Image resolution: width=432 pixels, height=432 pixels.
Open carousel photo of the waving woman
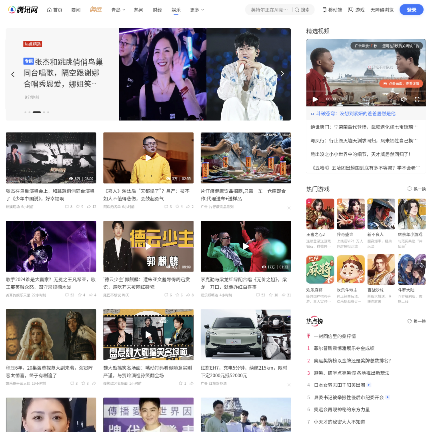point(162,74)
